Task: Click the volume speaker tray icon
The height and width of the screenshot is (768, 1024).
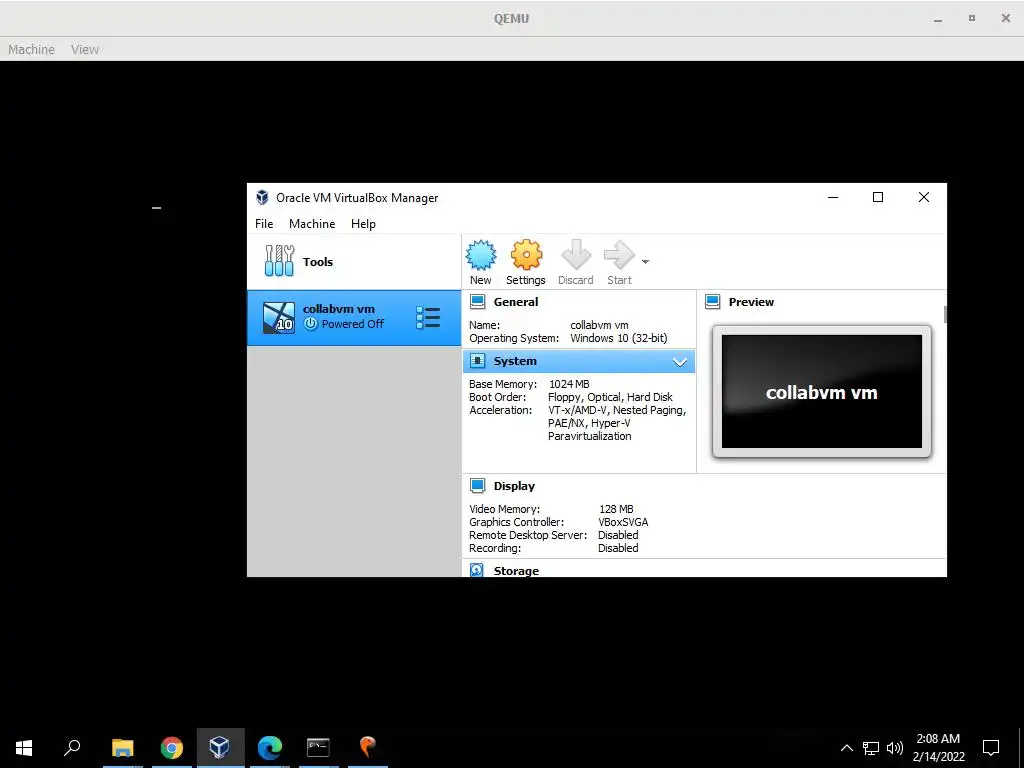Action: (x=895, y=748)
